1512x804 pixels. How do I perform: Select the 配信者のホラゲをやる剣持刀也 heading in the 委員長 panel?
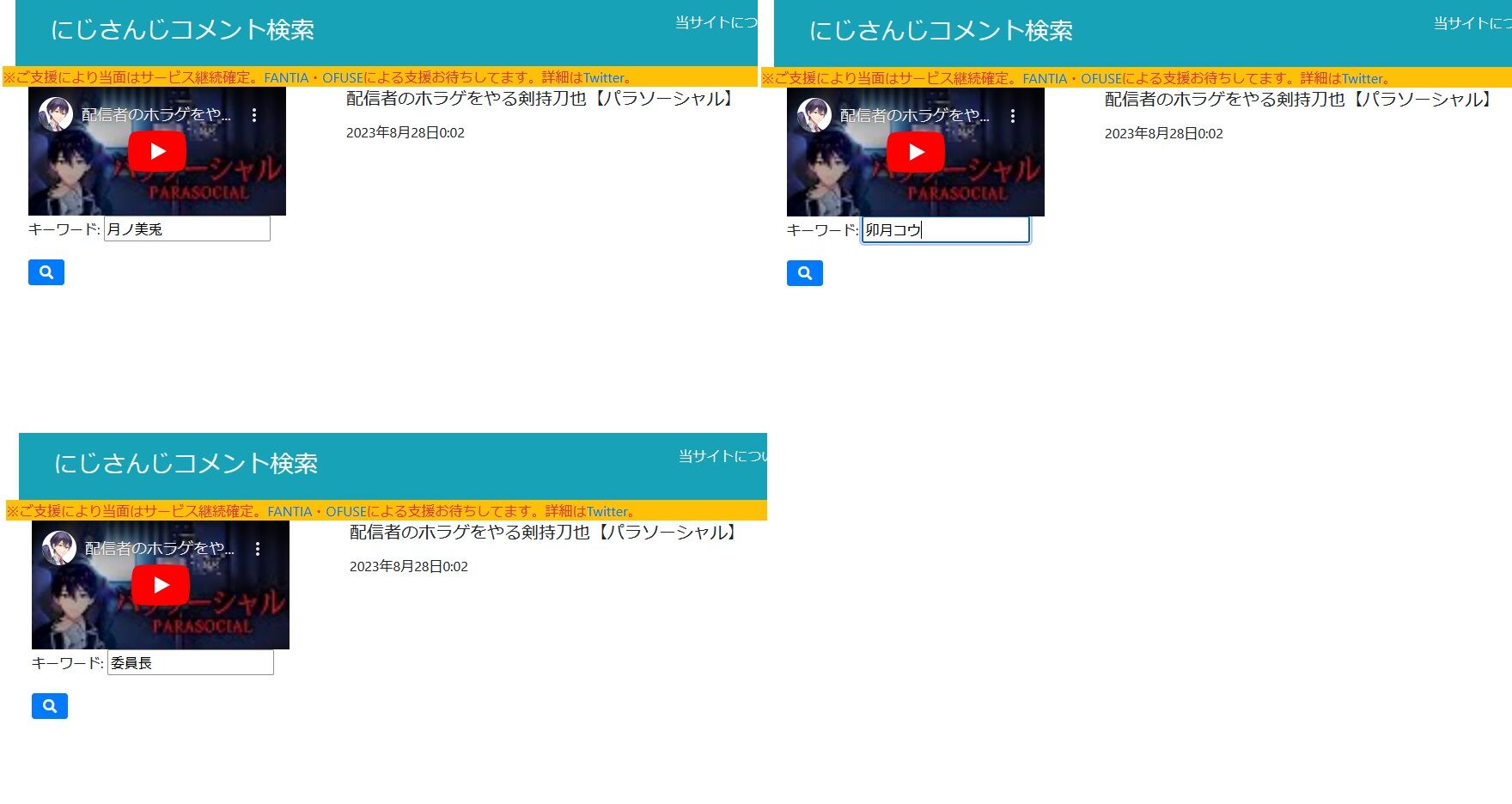click(x=546, y=533)
